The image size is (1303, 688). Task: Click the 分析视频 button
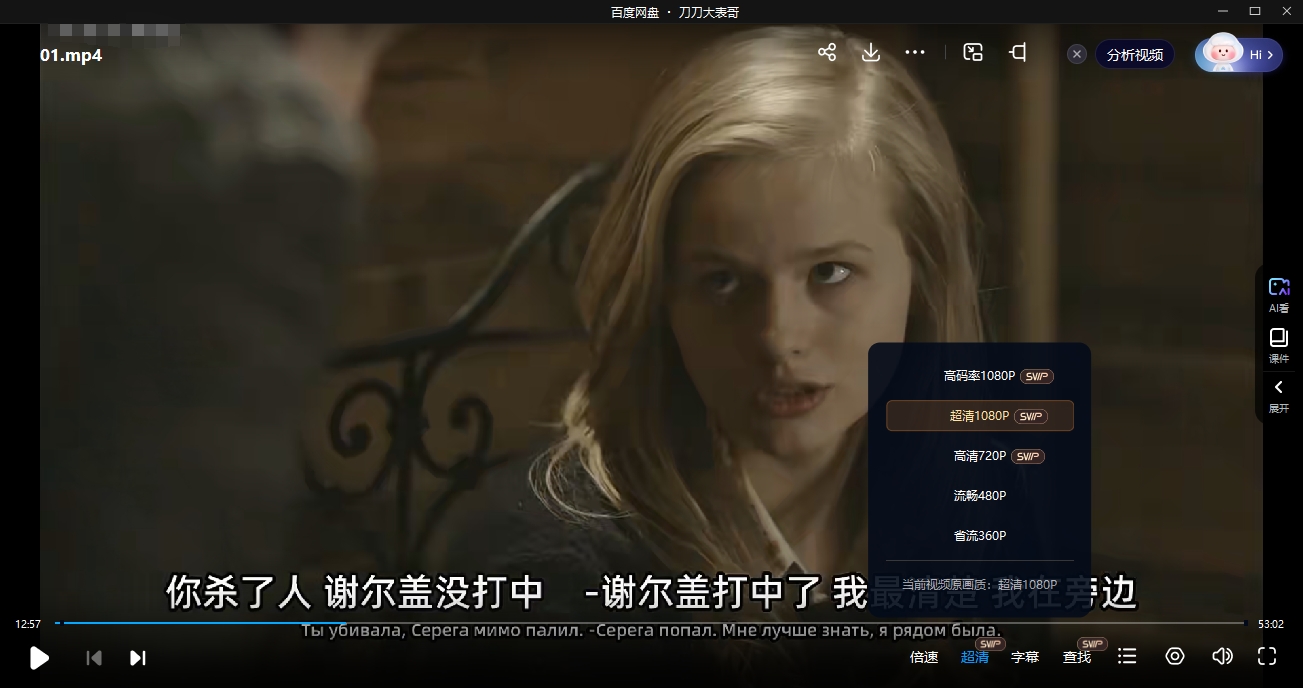1135,55
